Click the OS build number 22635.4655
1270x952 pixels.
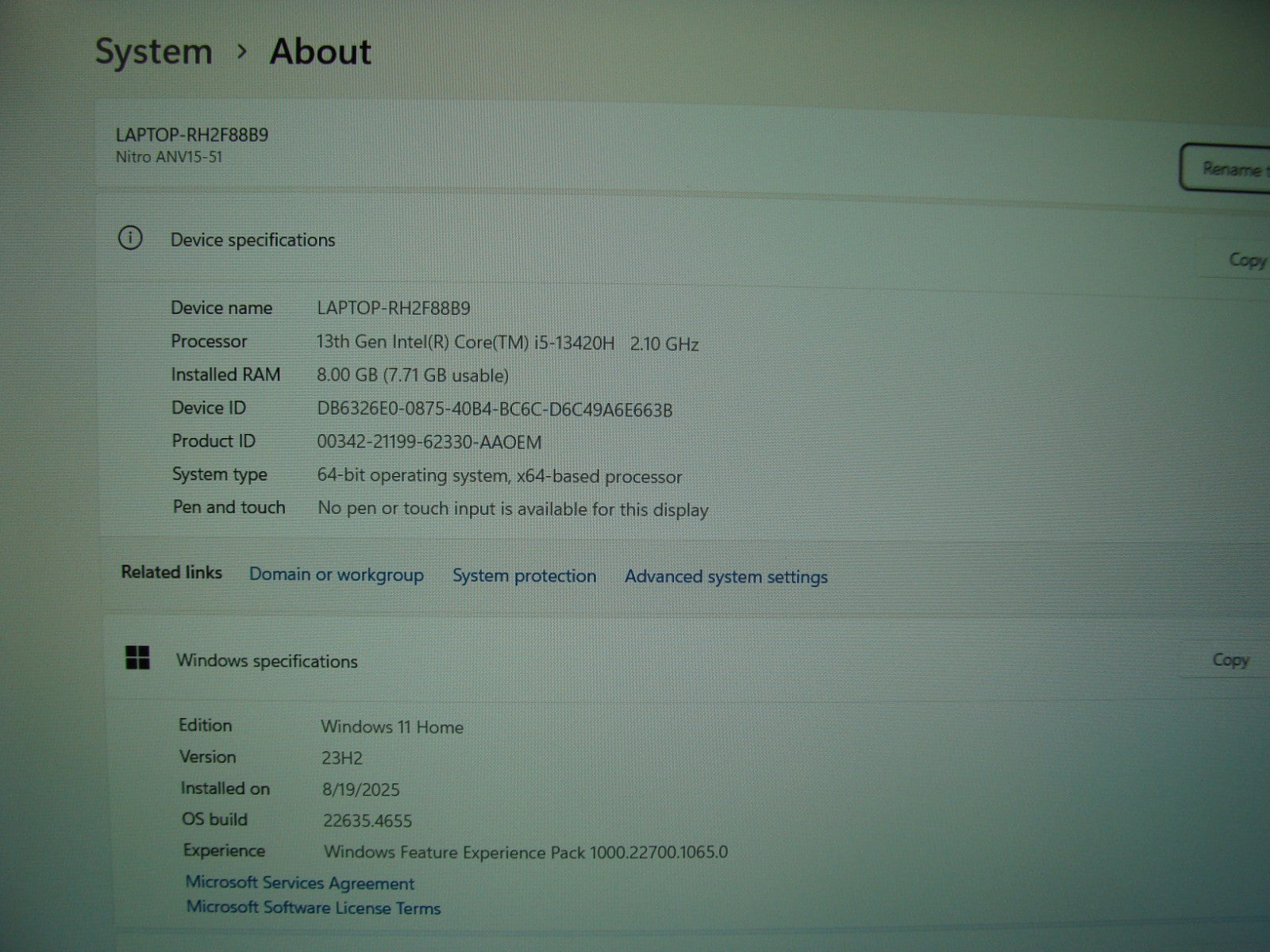367,820
